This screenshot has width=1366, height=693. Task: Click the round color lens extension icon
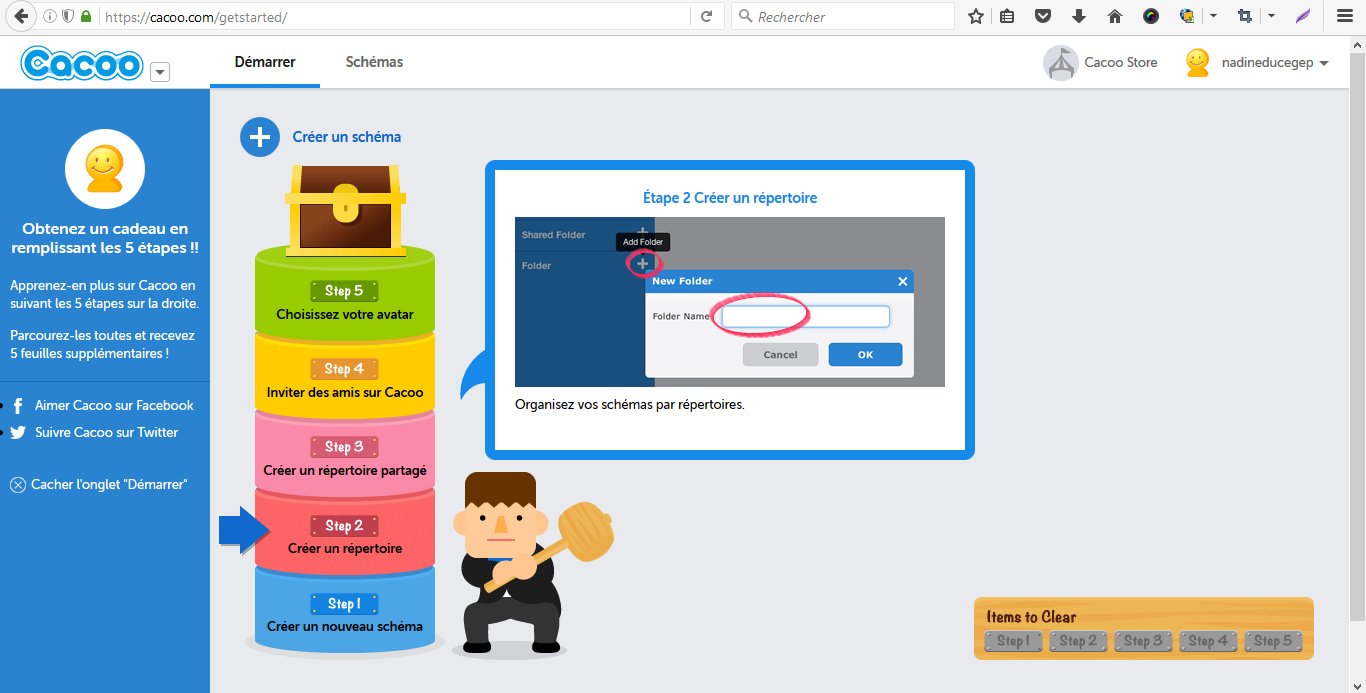[x=1150, y=16]
